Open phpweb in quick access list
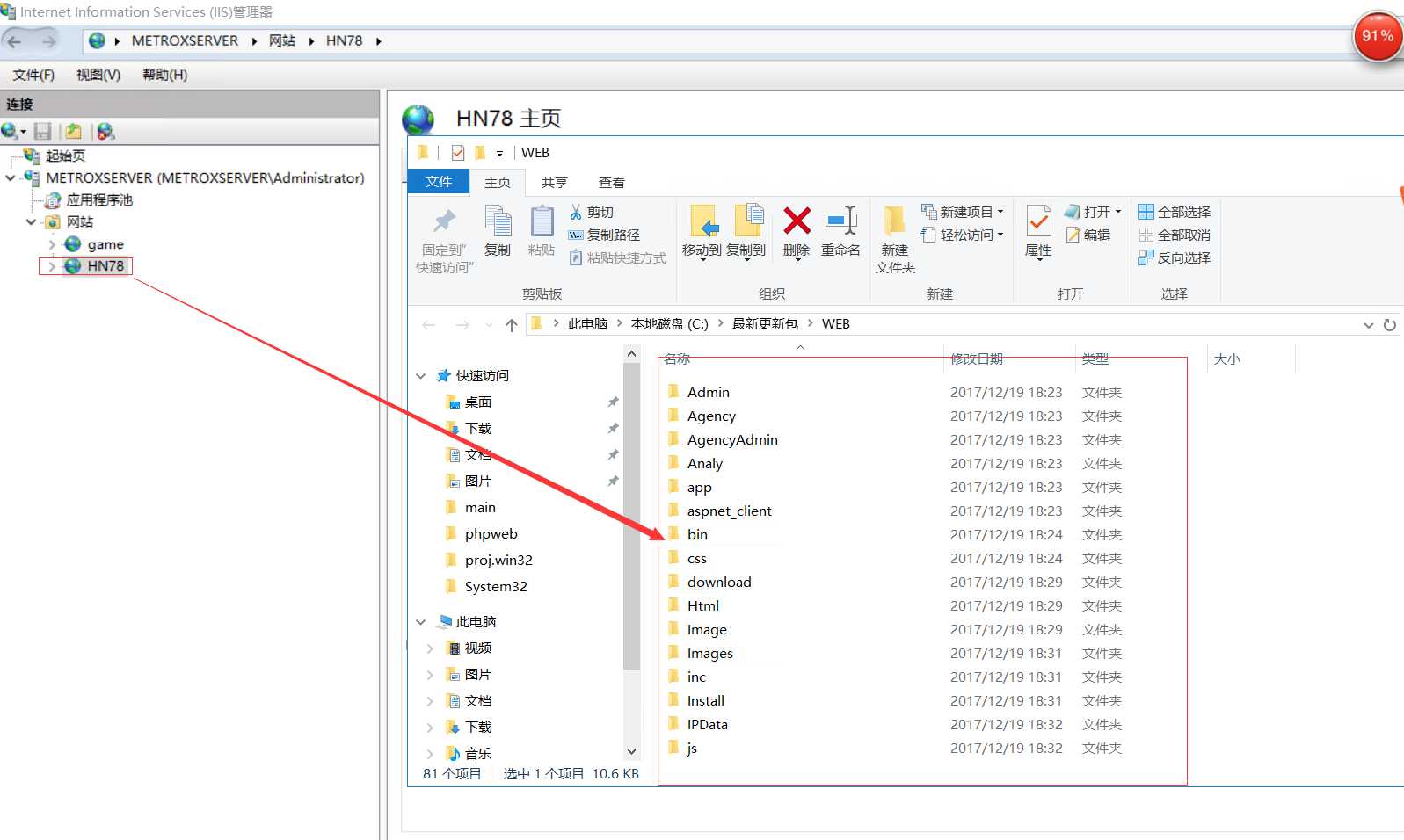 pos(491,534)
